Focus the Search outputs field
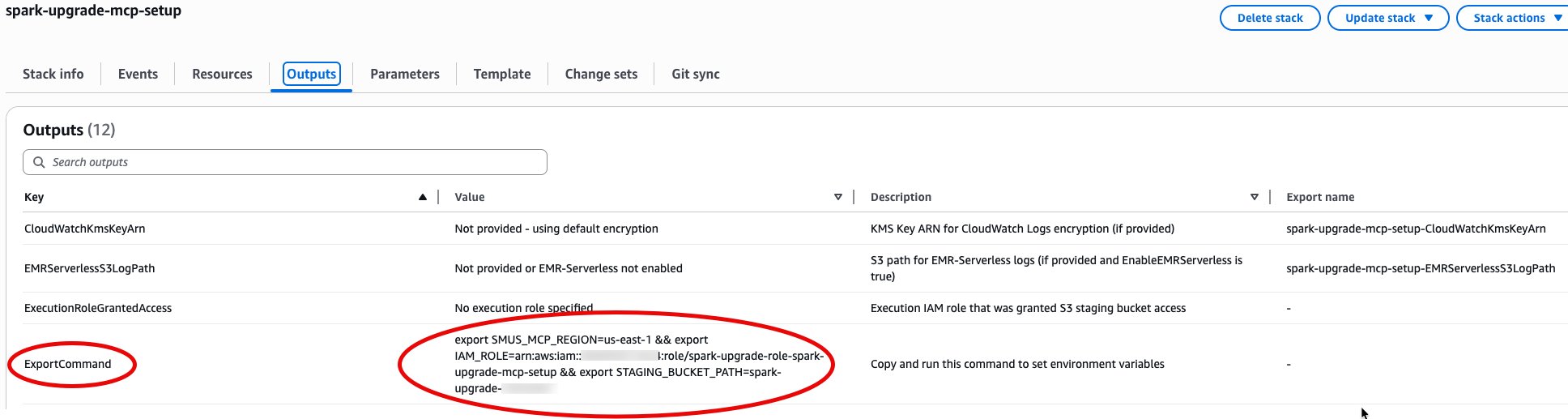The width and height of the screenshot is (1568, 419). (285, 162)
